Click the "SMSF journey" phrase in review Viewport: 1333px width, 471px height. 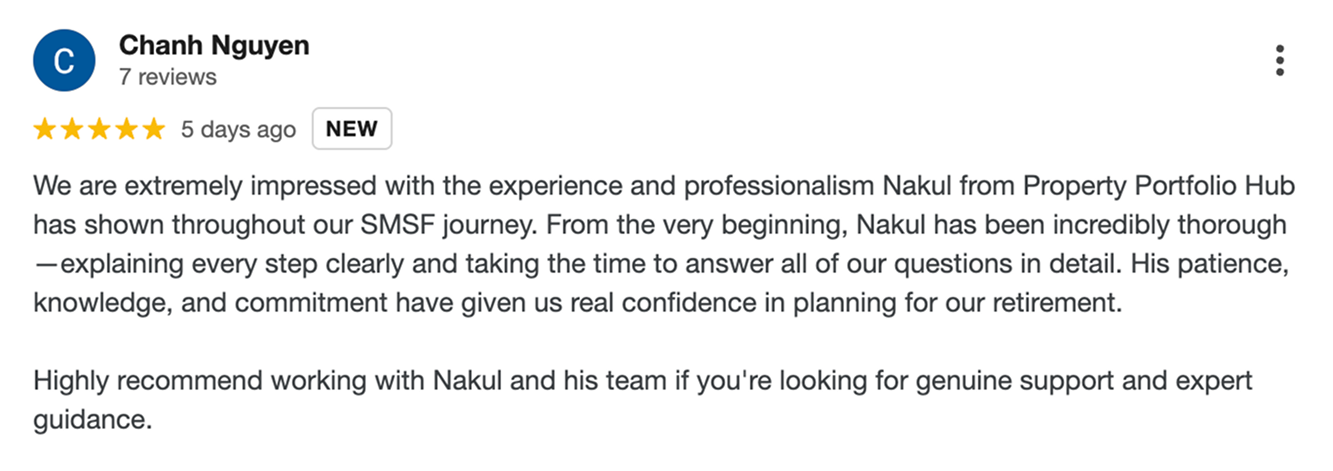coord(398,224)
